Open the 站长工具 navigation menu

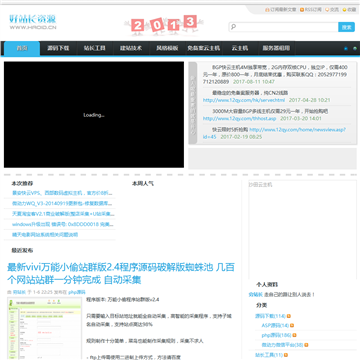click(95, 48)
